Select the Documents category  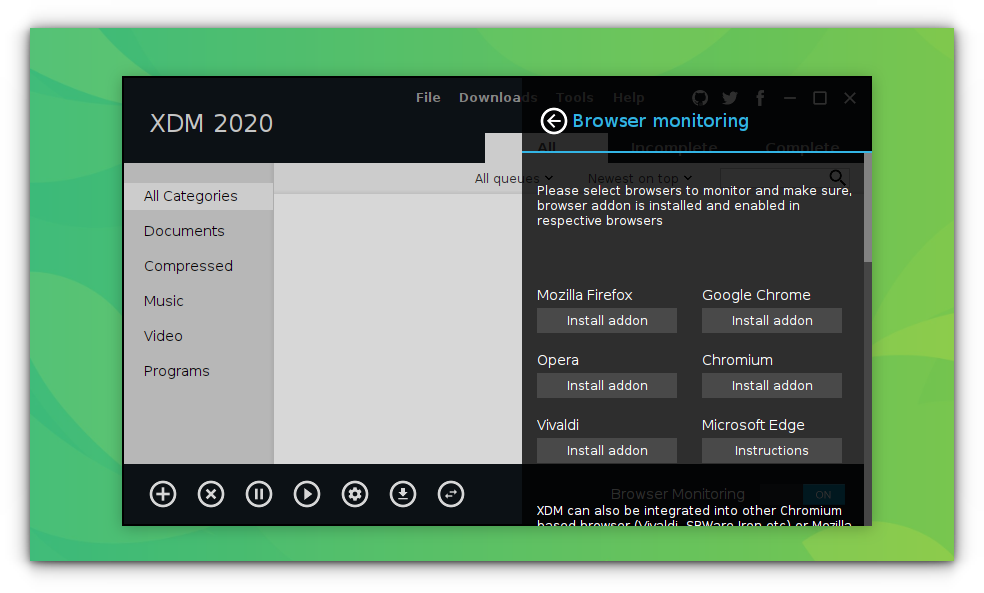198,231
